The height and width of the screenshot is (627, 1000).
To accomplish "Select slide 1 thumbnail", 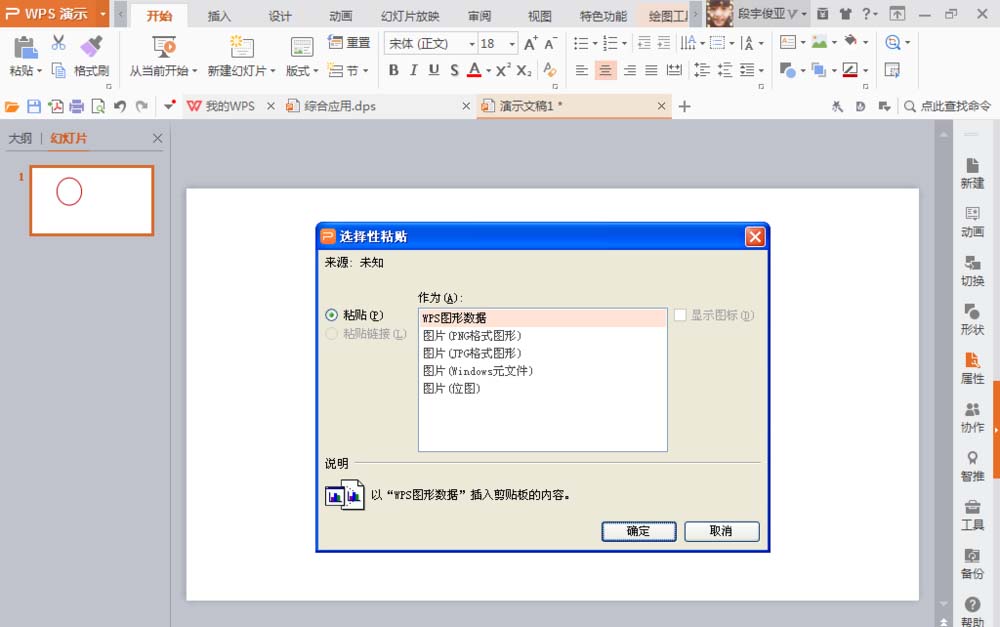I will pos(92,201).
